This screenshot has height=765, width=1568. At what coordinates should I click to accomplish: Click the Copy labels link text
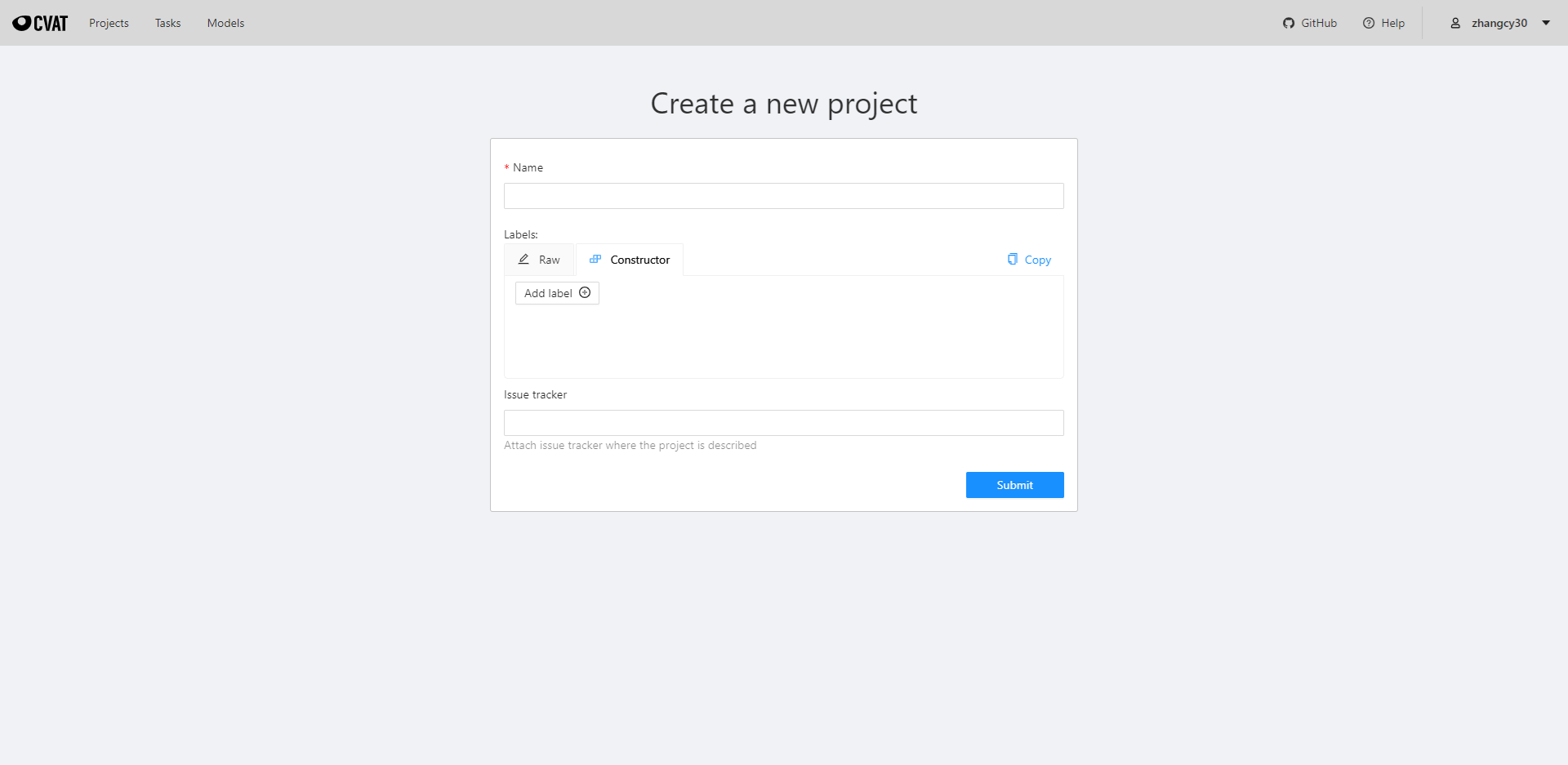[x=1038, y=260]
